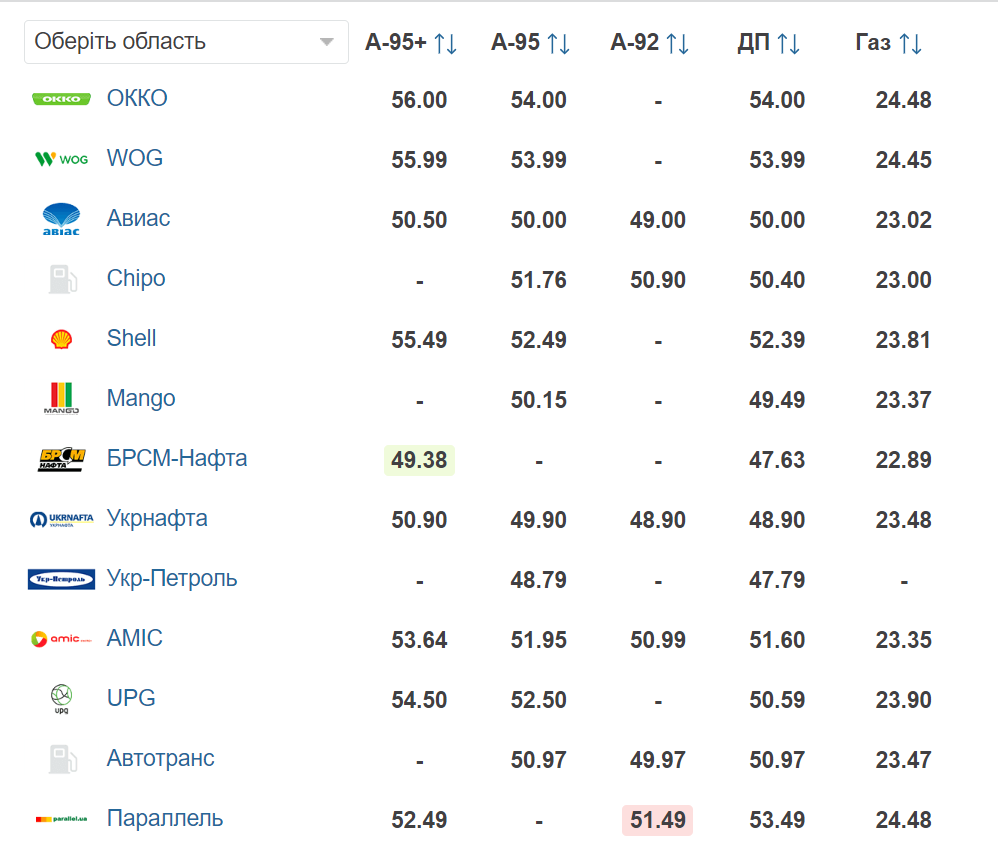Viewport: 998px width, 852px height.
Task: Click the Авиас blue logo
Action: tap(61, 219)
